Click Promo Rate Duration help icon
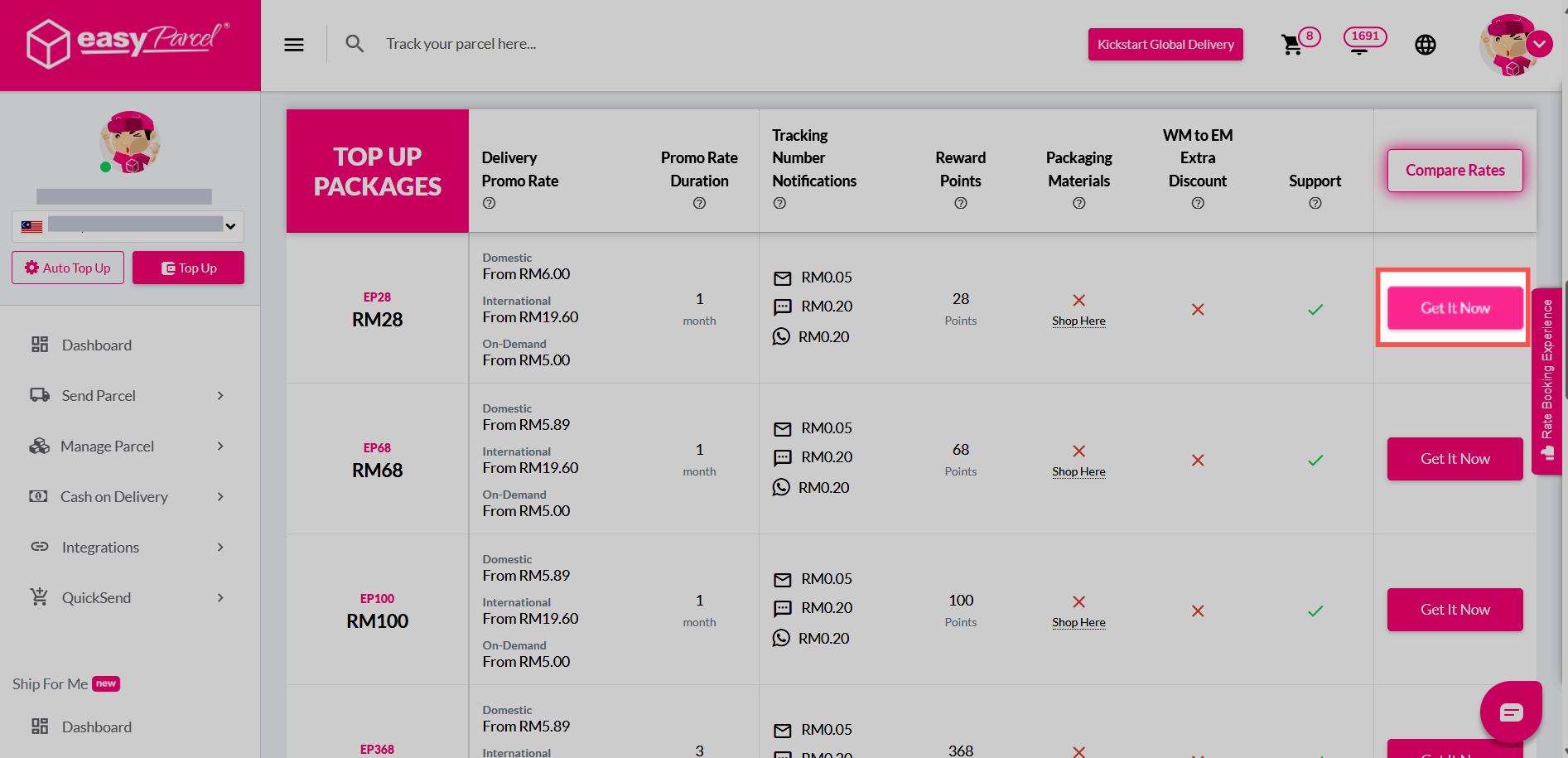The image size is (1568, 758). point(700,203)
